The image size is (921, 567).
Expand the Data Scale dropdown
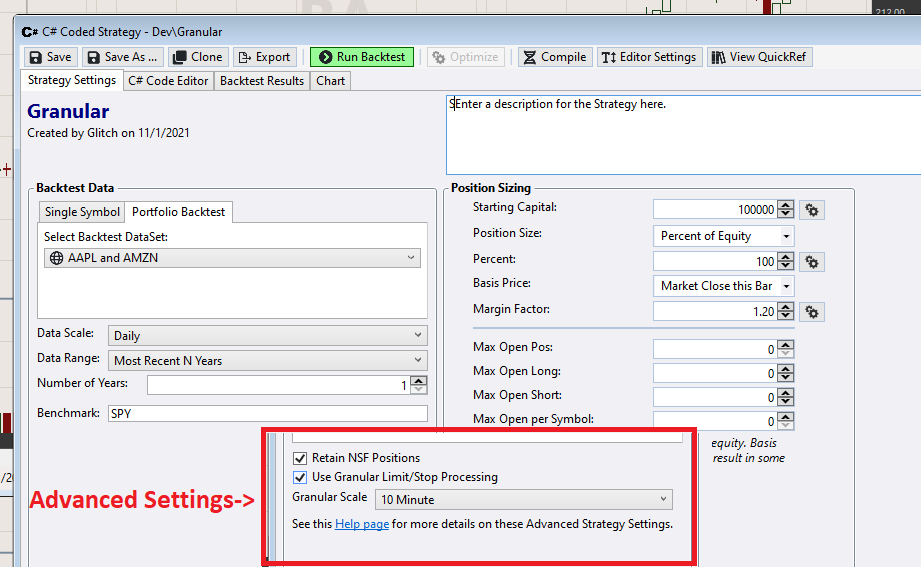click(x=267, y=336)
